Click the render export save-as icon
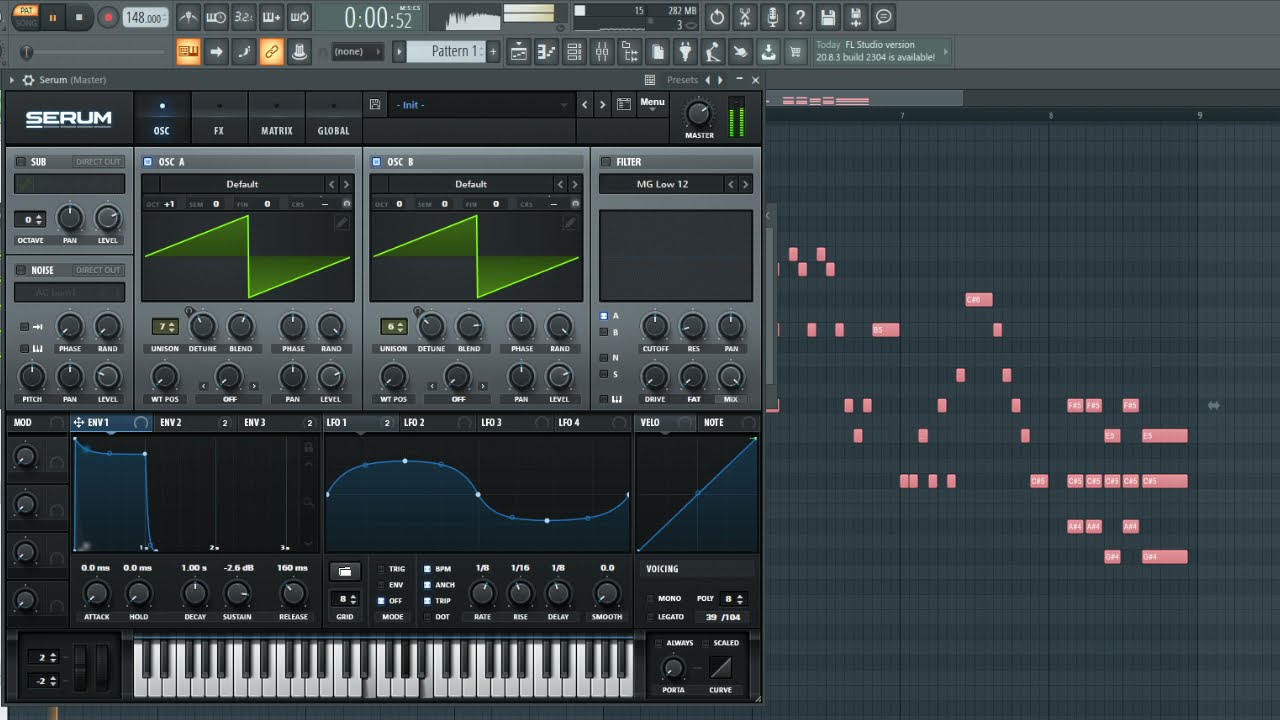1280x720 pixels. [x=856, y=17]
